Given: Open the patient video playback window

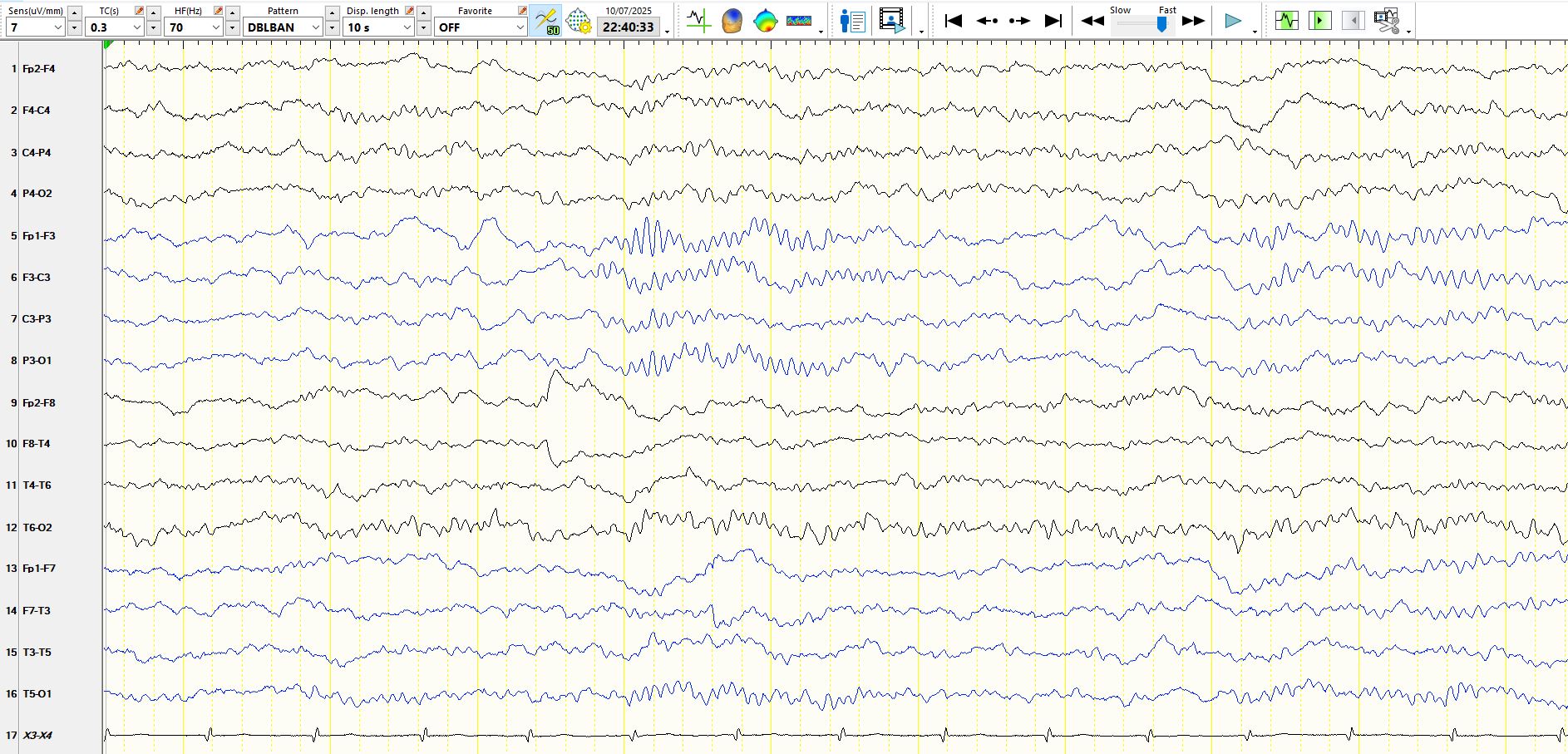Looking at the screenshot, I should click(x=891, y=21).
